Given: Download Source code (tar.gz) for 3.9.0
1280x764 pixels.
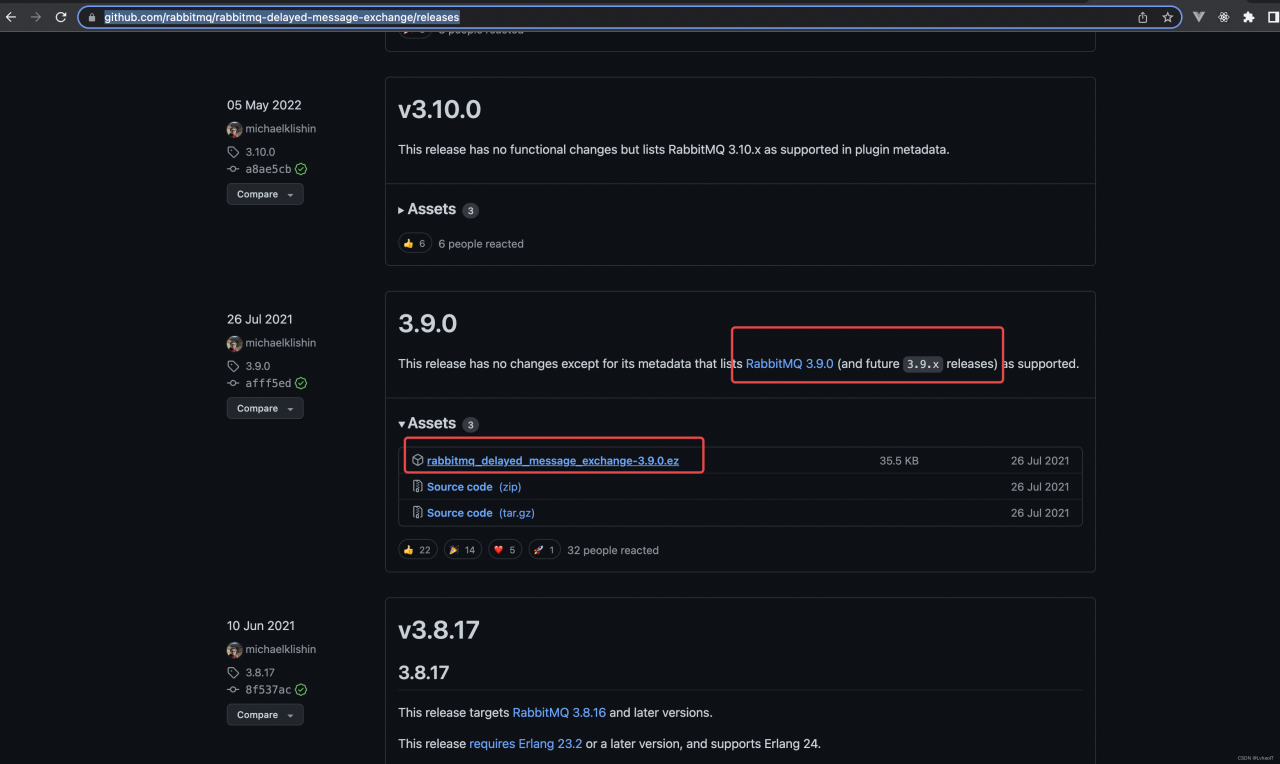Looking at the screenshot, I should pos(481,513).
